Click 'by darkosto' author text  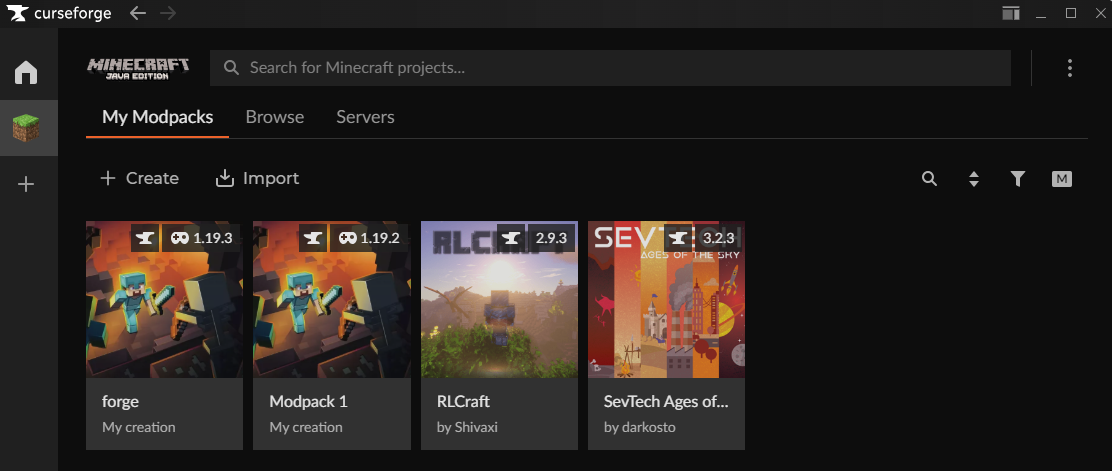pos(640,428)
